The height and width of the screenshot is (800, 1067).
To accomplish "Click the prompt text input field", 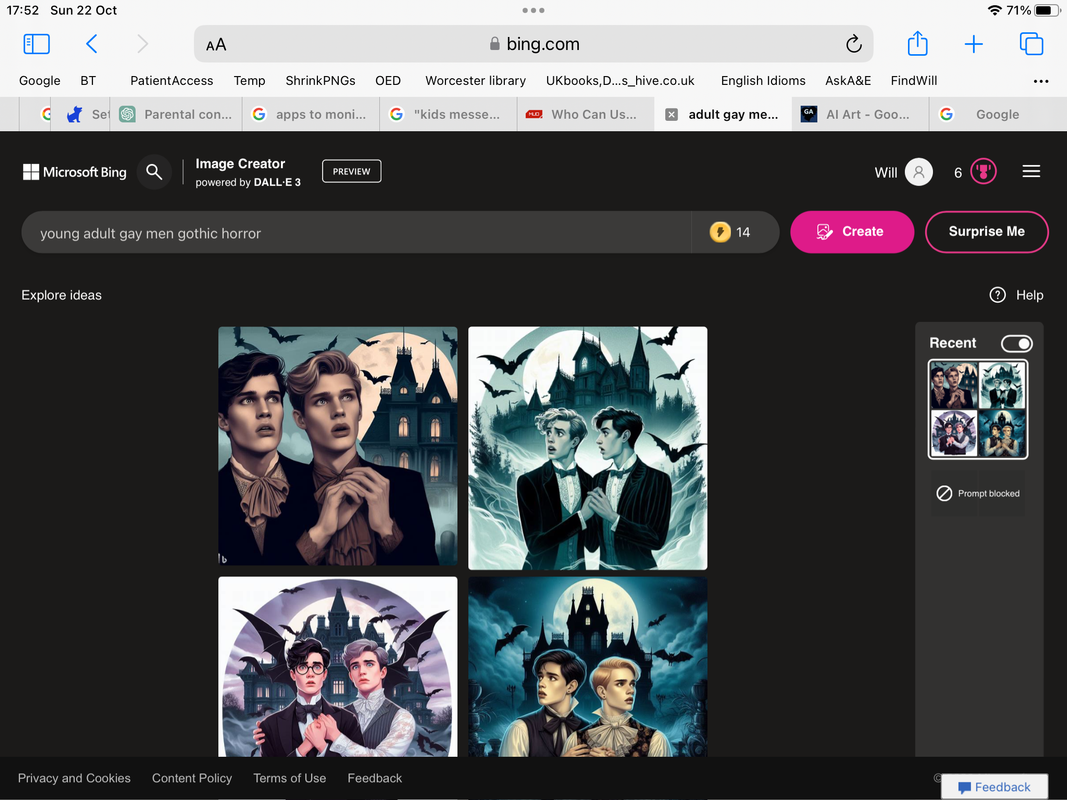I will [x=356, y=233].
